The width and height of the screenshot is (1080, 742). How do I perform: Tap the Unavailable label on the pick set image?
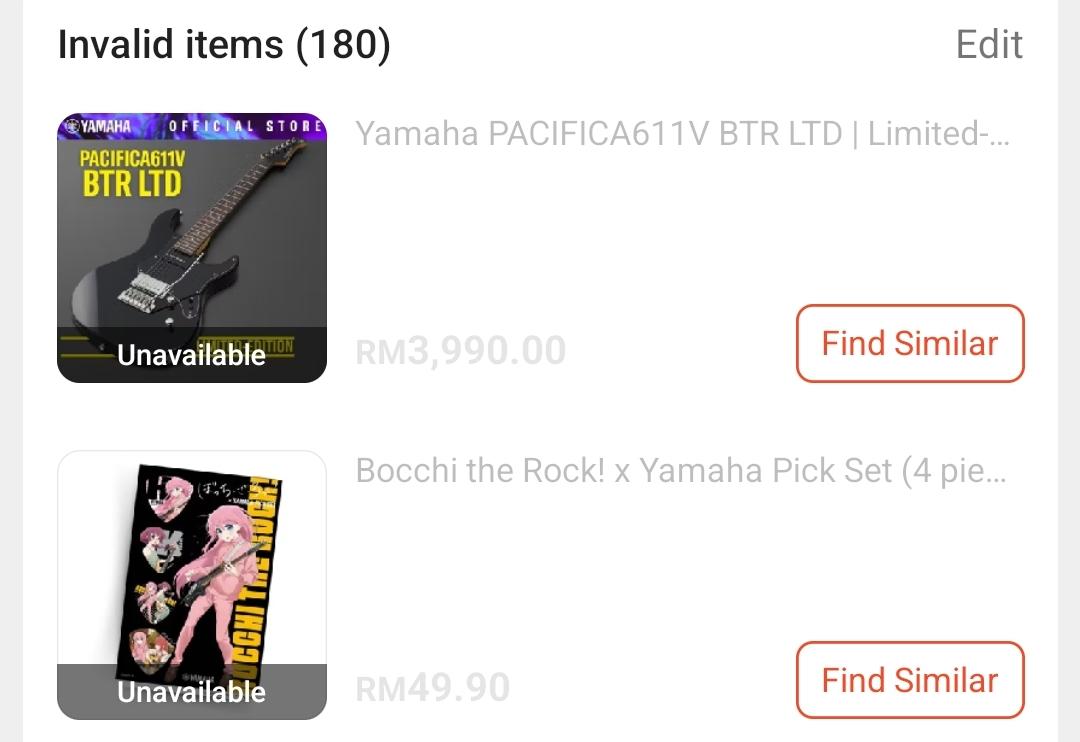pos(192,692)
